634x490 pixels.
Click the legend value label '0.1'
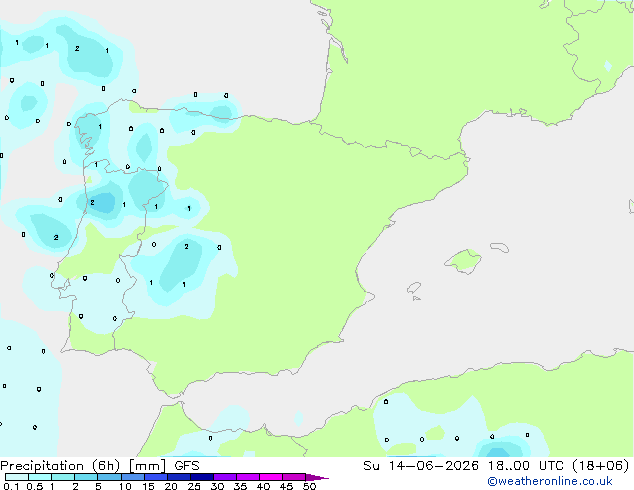11,486
